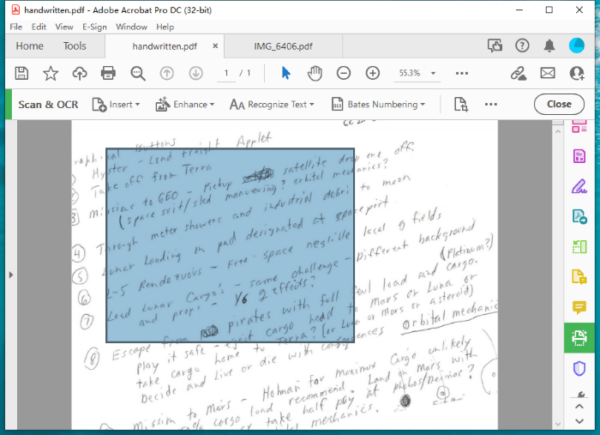The image size is (600, 435).
Task: Switch to the Home tab
Action: click(29, 46)
